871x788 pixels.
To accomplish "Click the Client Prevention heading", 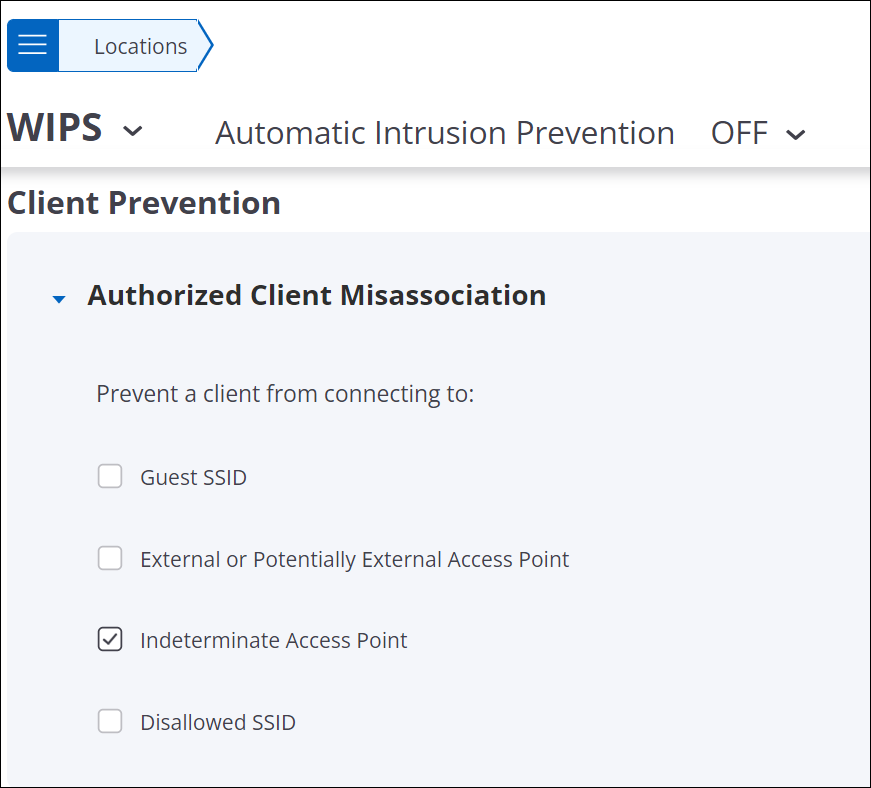I will (x=144, y=203).
